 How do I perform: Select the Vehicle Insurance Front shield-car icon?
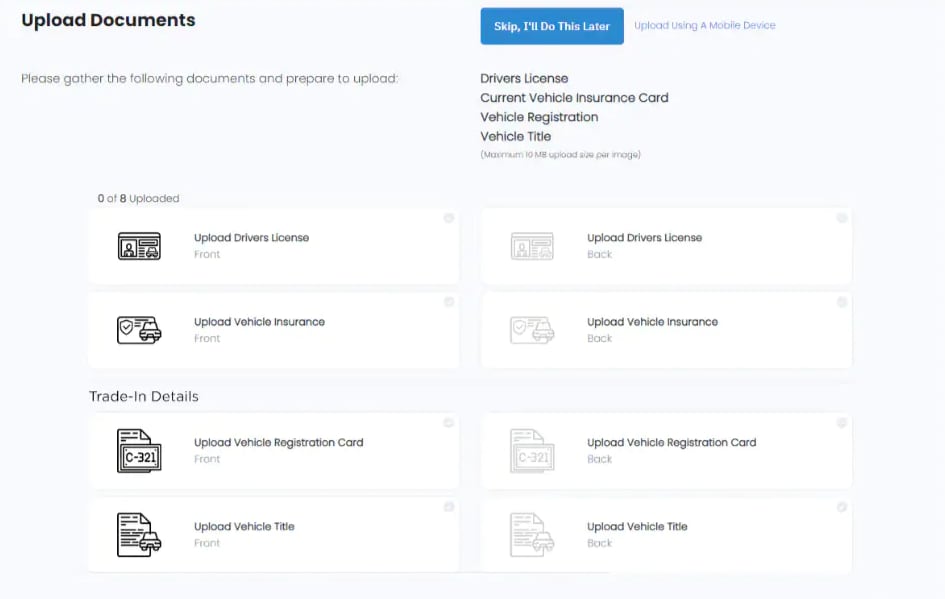(139, 330)
